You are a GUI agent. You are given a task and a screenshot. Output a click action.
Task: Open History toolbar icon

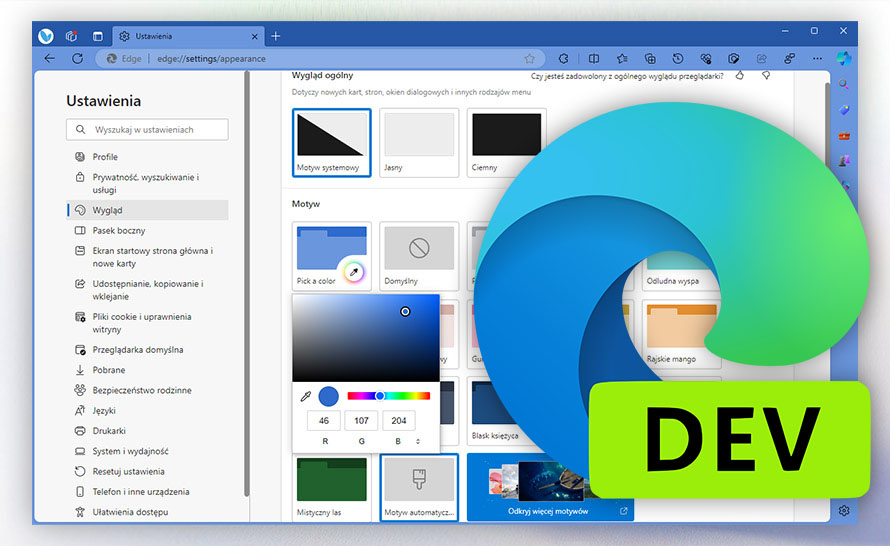[x=678, y=58]
